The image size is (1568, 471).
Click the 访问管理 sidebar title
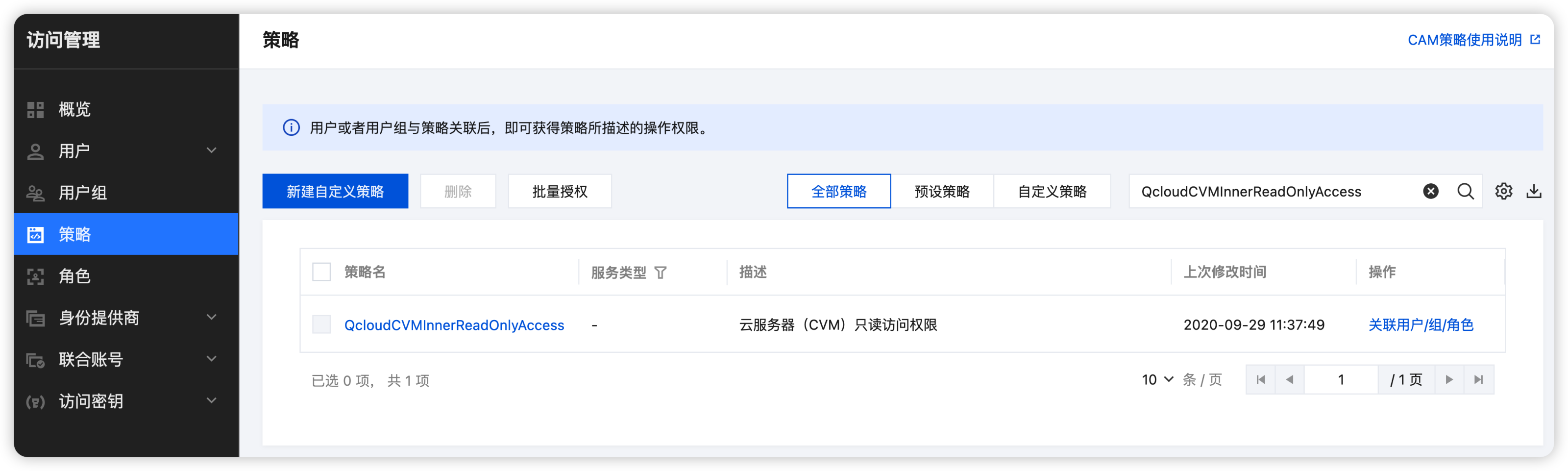(63, 40)
